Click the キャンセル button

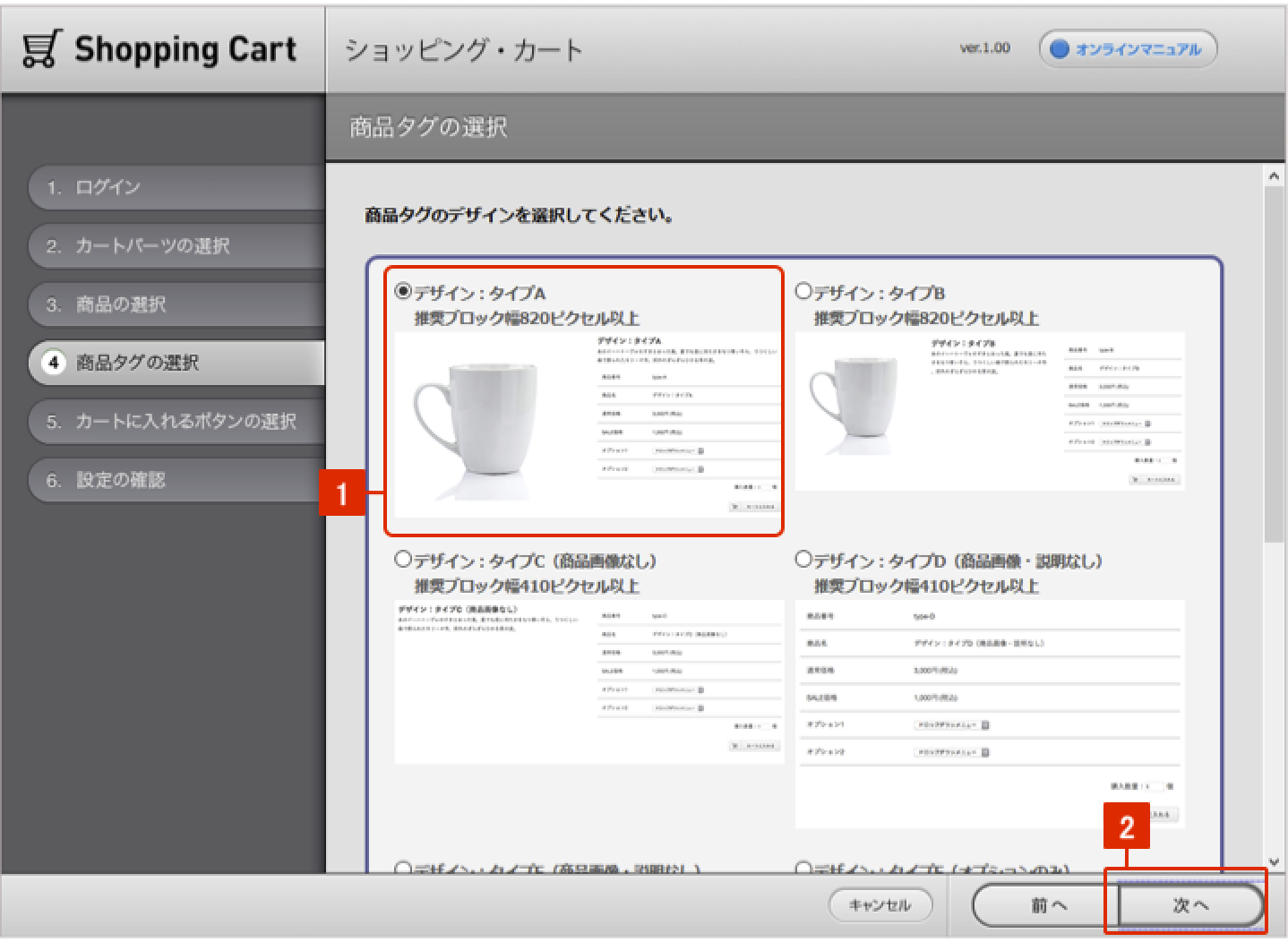pos(880,905)
